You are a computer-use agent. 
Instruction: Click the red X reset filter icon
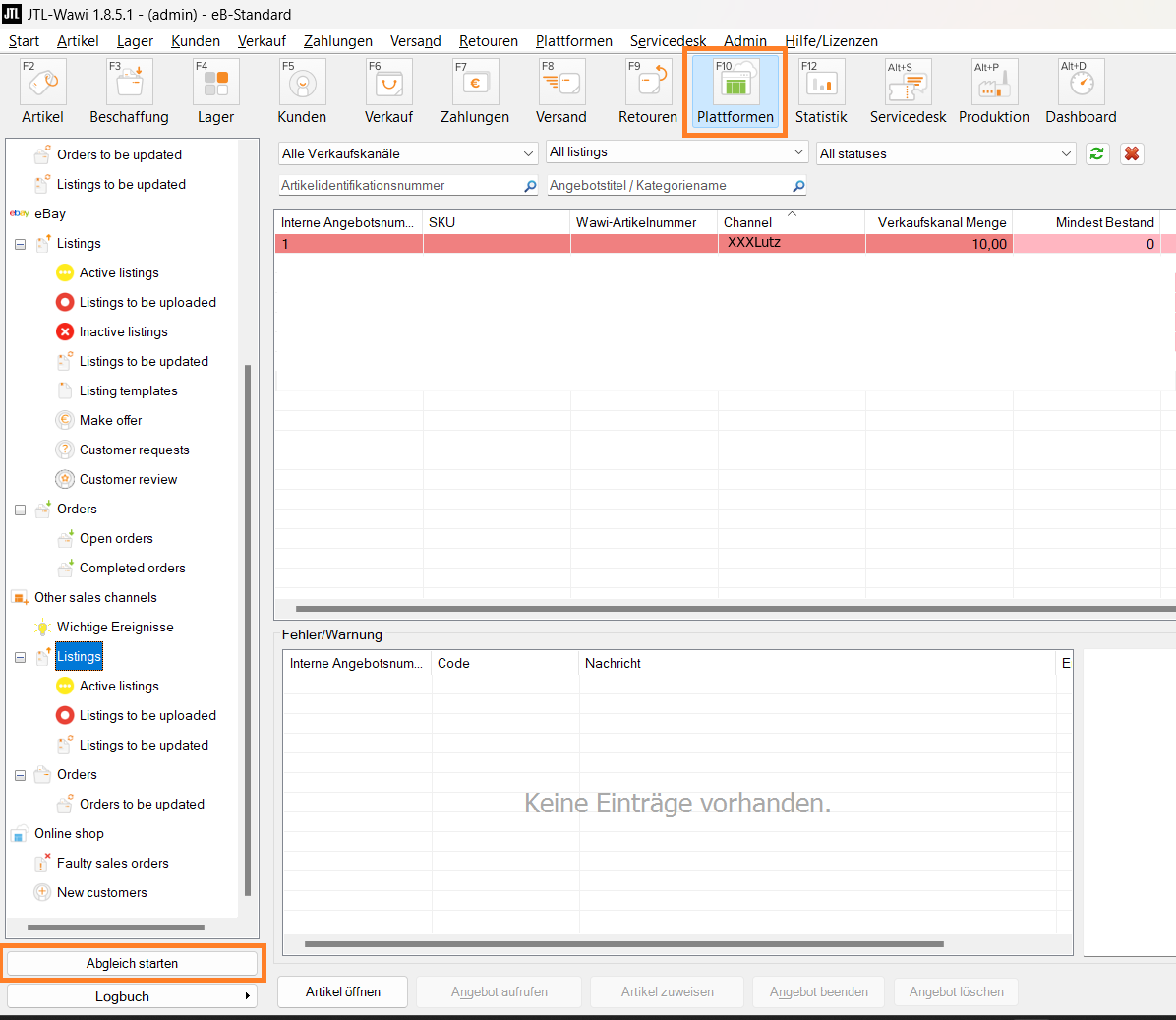coord(1132,153)
